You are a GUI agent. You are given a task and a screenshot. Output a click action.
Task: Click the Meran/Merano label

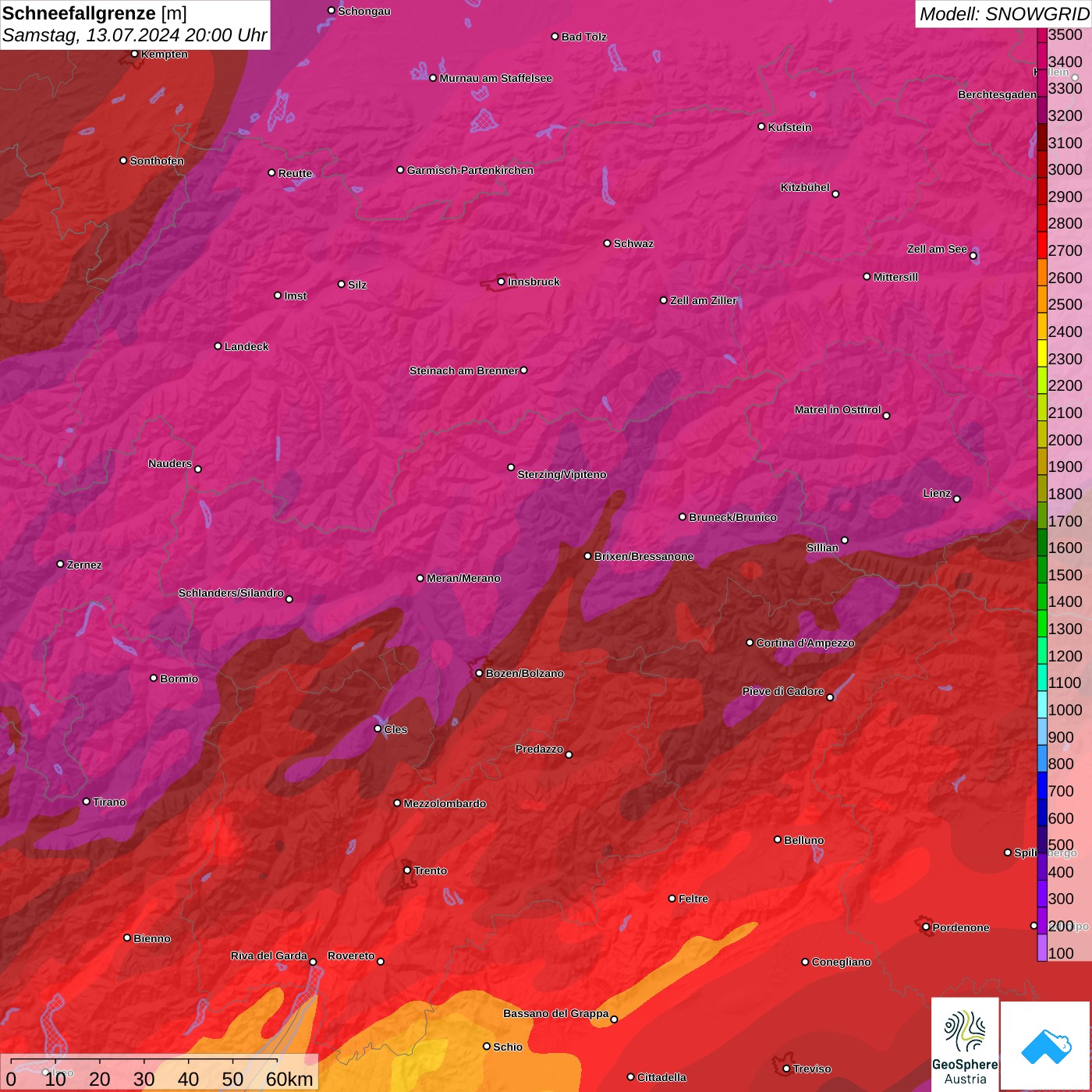coord(463,578)
